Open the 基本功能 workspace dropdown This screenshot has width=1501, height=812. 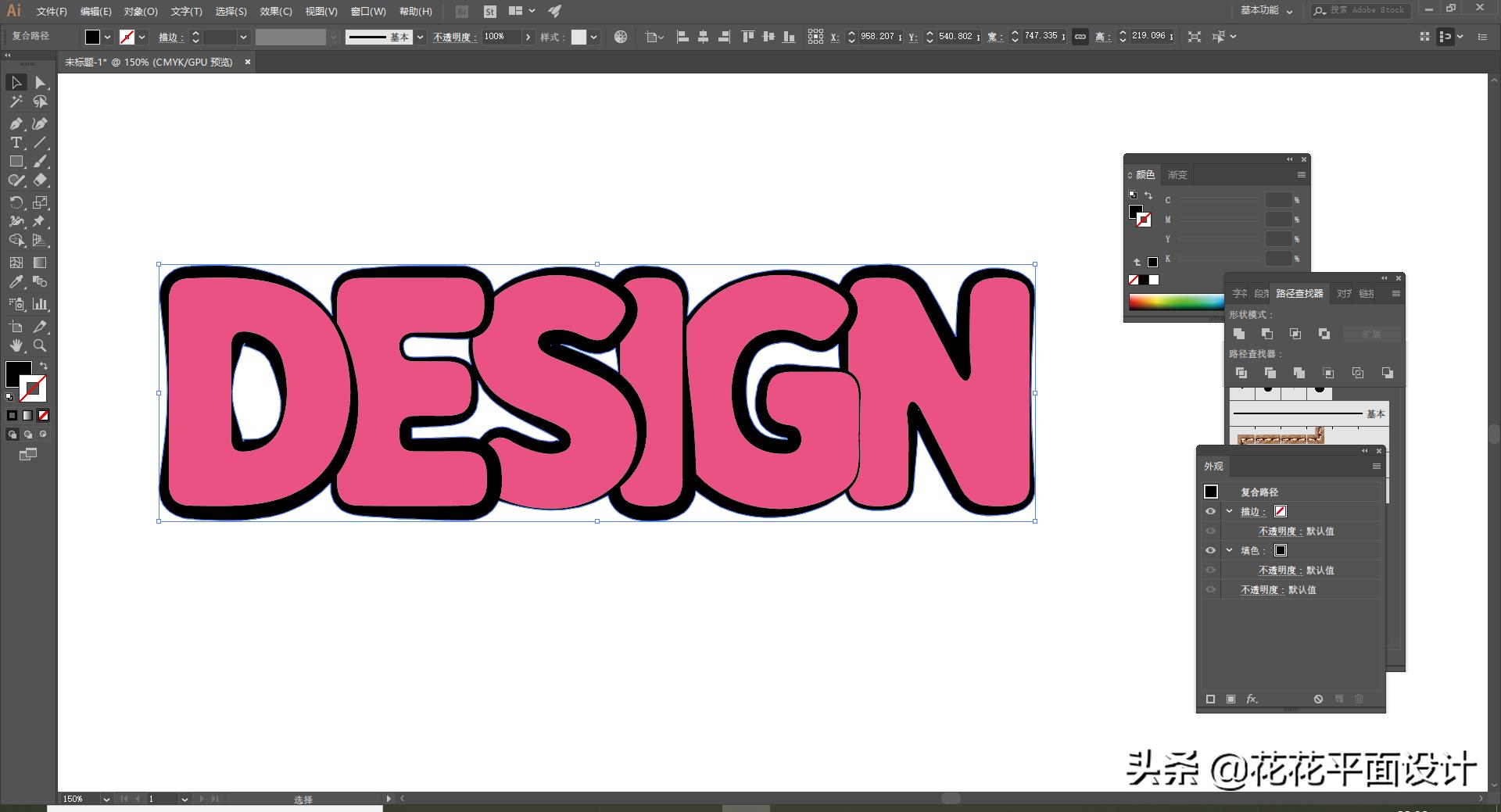pos(1266,11)
